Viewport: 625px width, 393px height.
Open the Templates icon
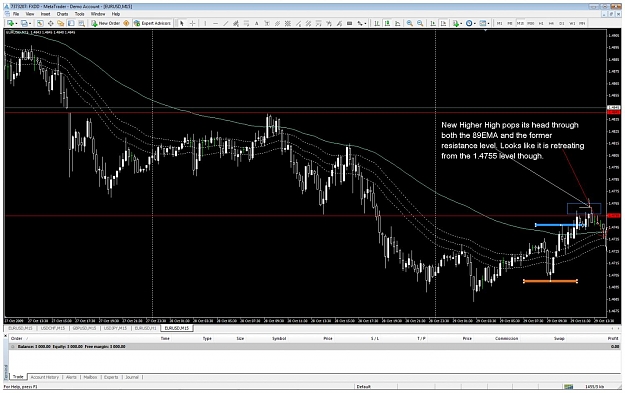tap(483, 23)
